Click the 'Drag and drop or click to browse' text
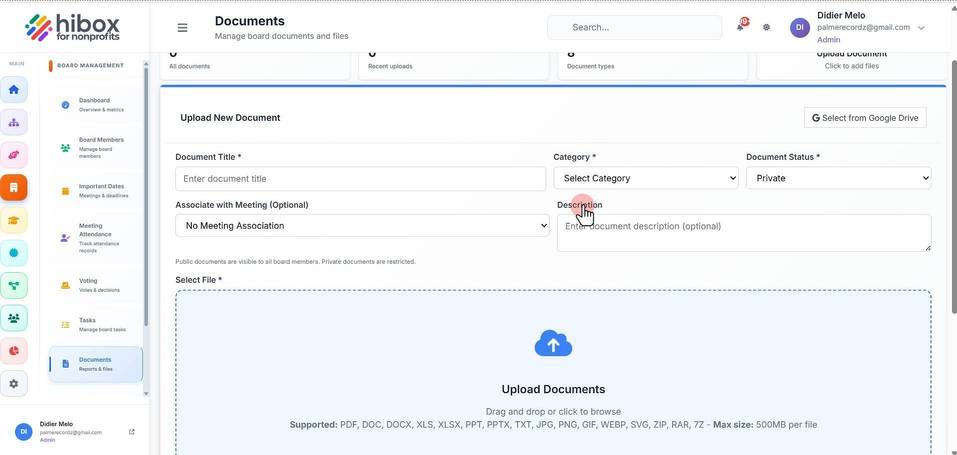The image size is (957, 455). [553, 412]
